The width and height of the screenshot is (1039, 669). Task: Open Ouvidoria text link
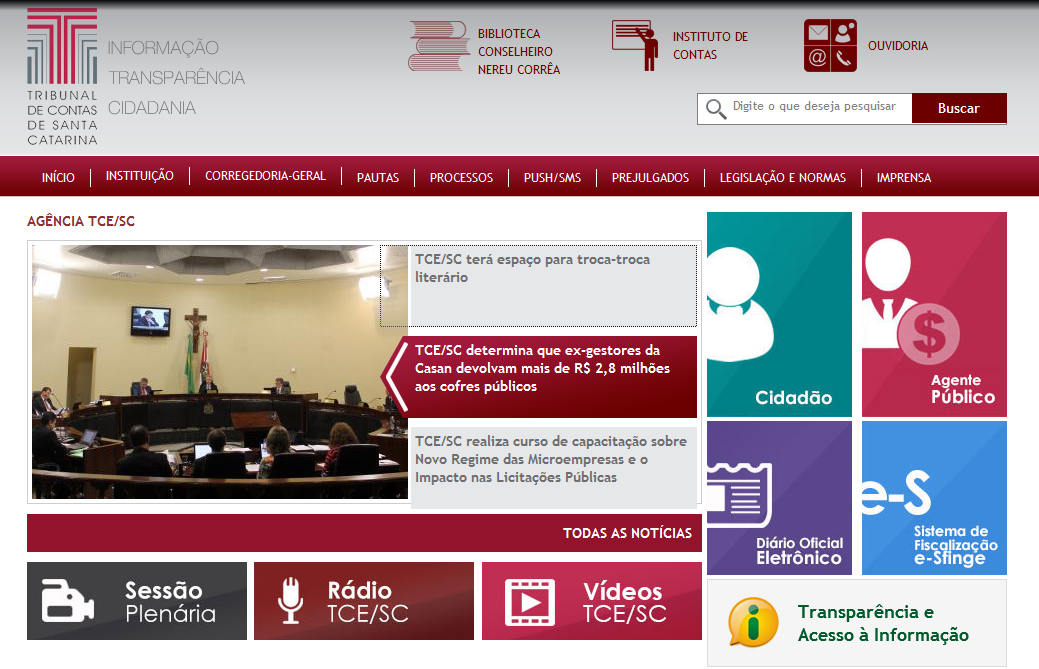pyautogui.click(x=898, y=46)
